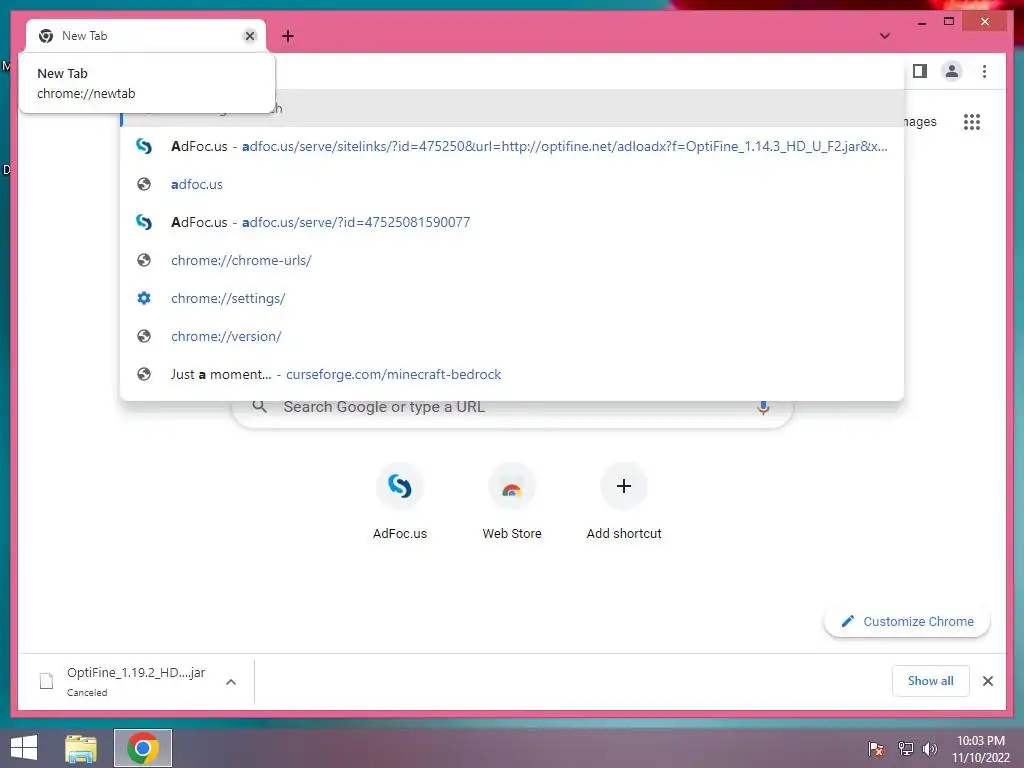1024x768 pixels.
Task: Click the globe icon beside Just a moment
Action: click(x=144, y=374)
